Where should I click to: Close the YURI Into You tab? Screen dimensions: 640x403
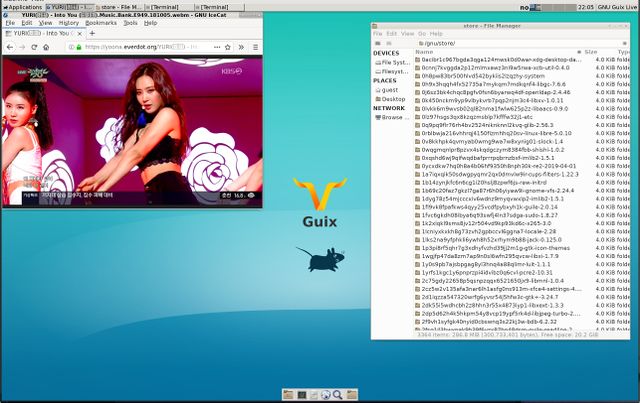click(x=80, y=33)
